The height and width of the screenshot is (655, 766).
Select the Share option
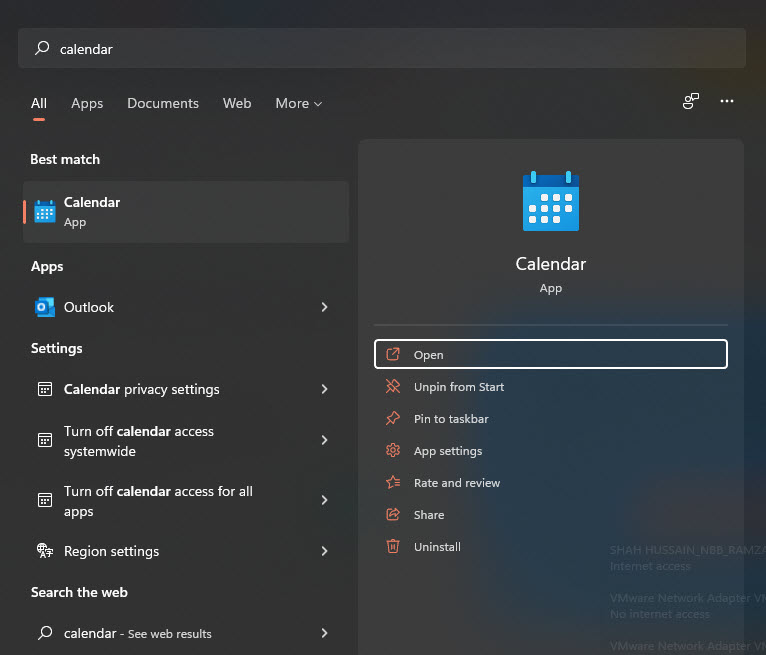pyautogui.click(x=551, y=515)
